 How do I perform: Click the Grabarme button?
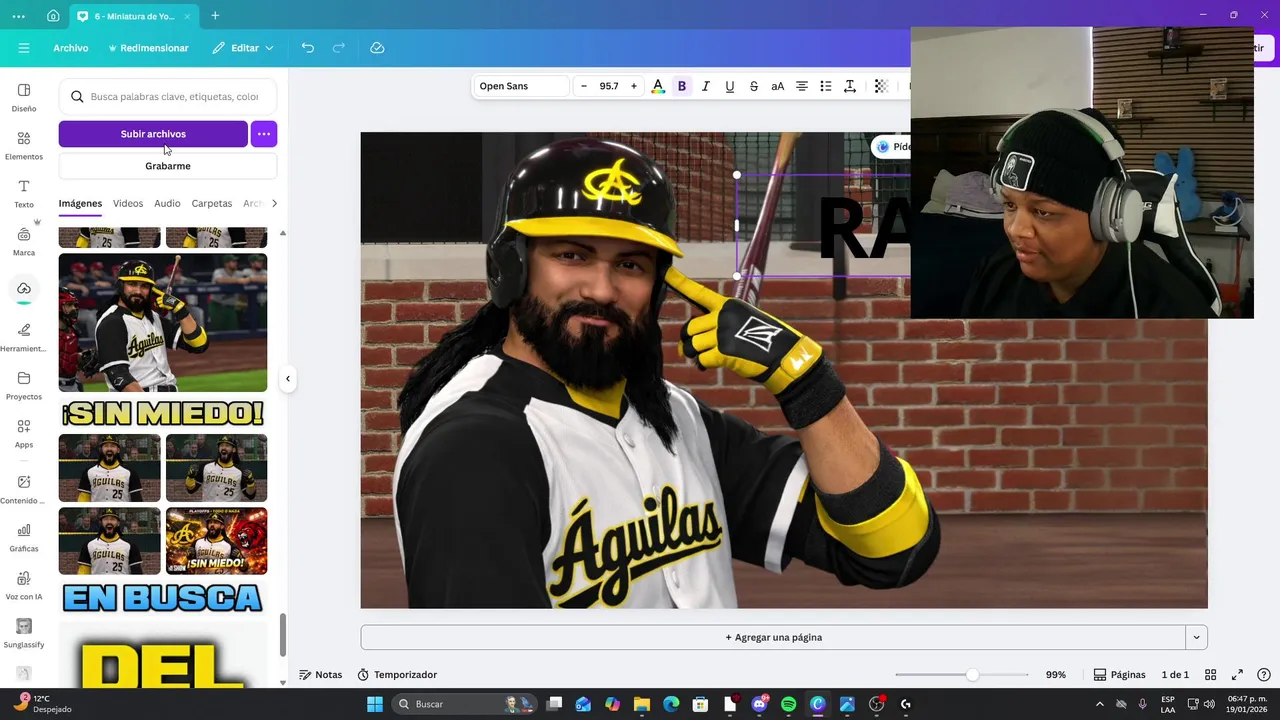[x=168, y=166]
